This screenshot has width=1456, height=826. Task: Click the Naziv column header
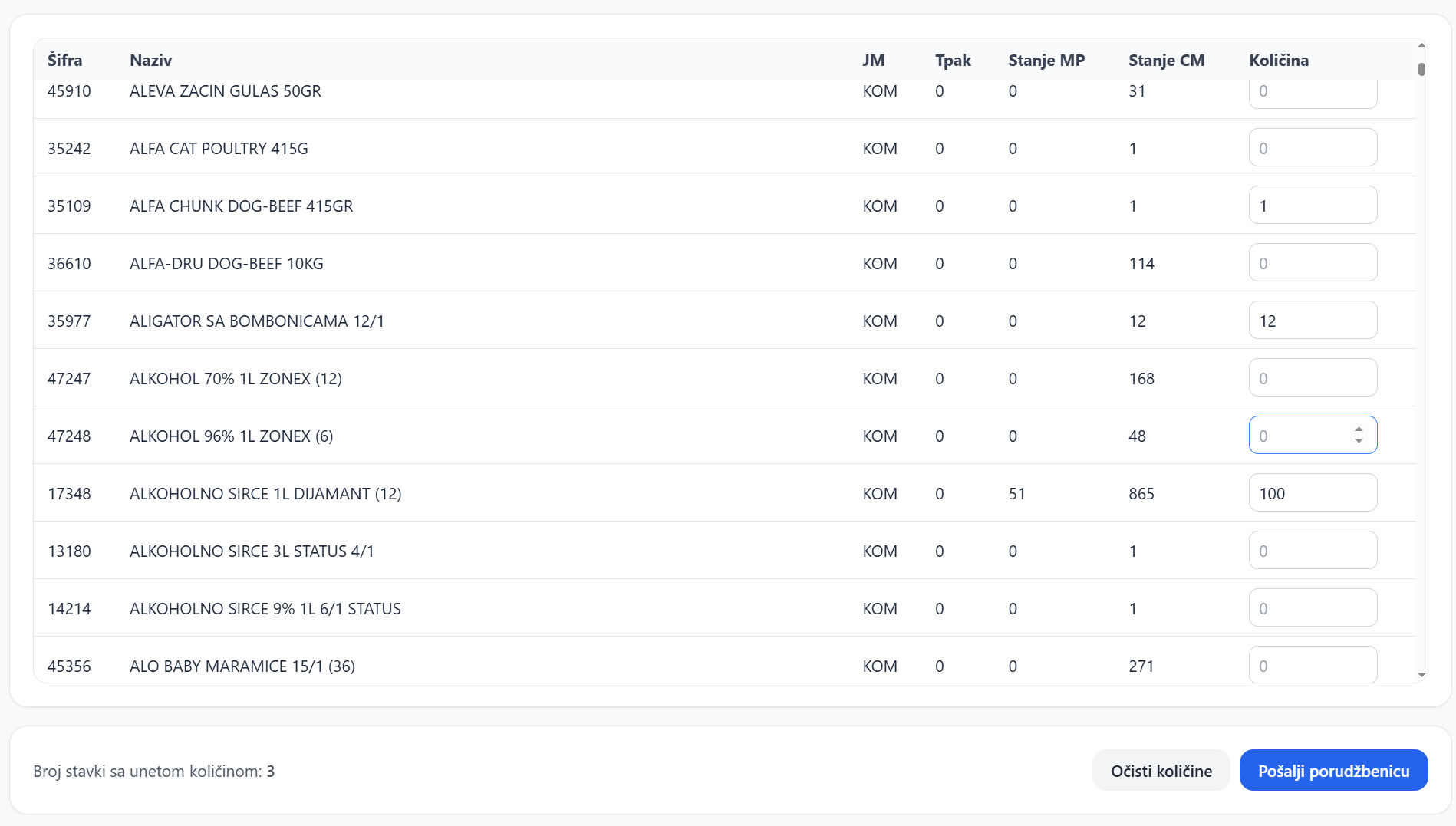click(x=150, y=60)
